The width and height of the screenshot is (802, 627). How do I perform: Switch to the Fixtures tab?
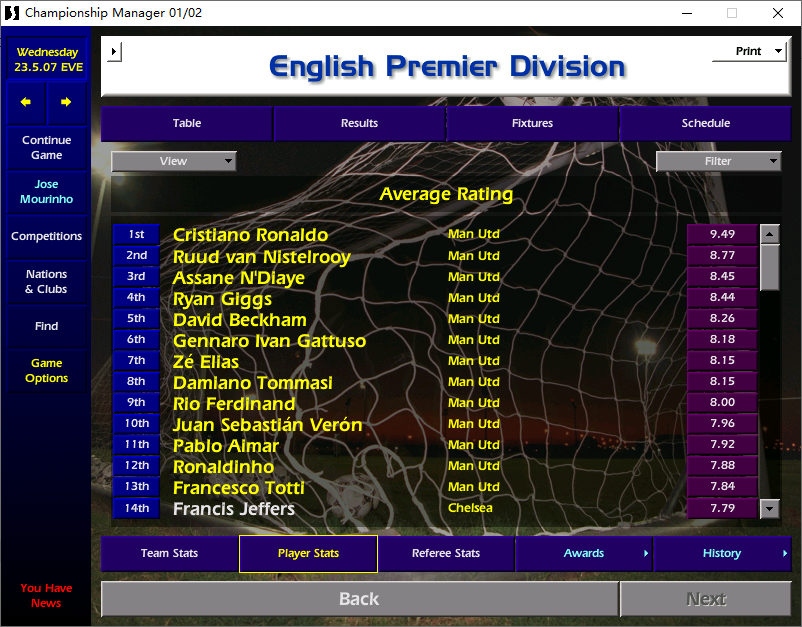[532, 123]
